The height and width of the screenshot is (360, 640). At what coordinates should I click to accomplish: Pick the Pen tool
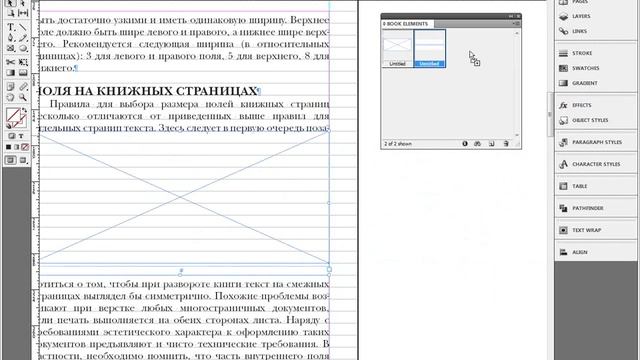[10, 38]
